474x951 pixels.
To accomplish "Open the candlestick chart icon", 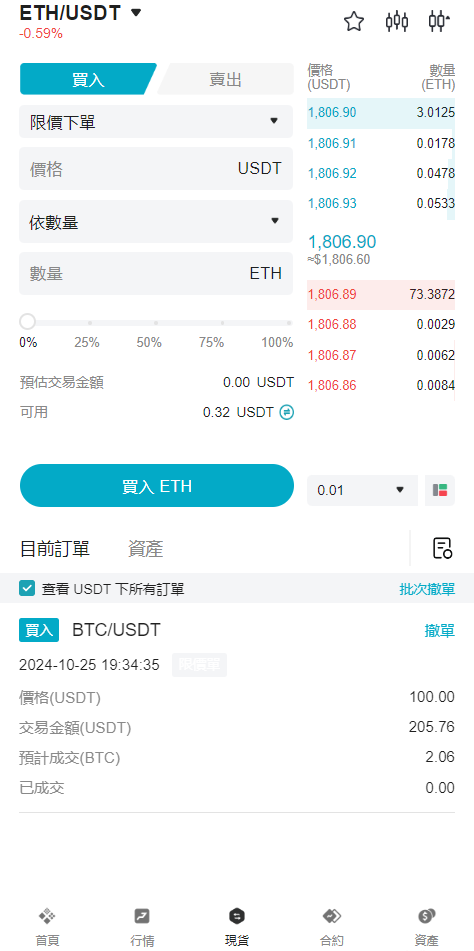I will pos(396,22).
